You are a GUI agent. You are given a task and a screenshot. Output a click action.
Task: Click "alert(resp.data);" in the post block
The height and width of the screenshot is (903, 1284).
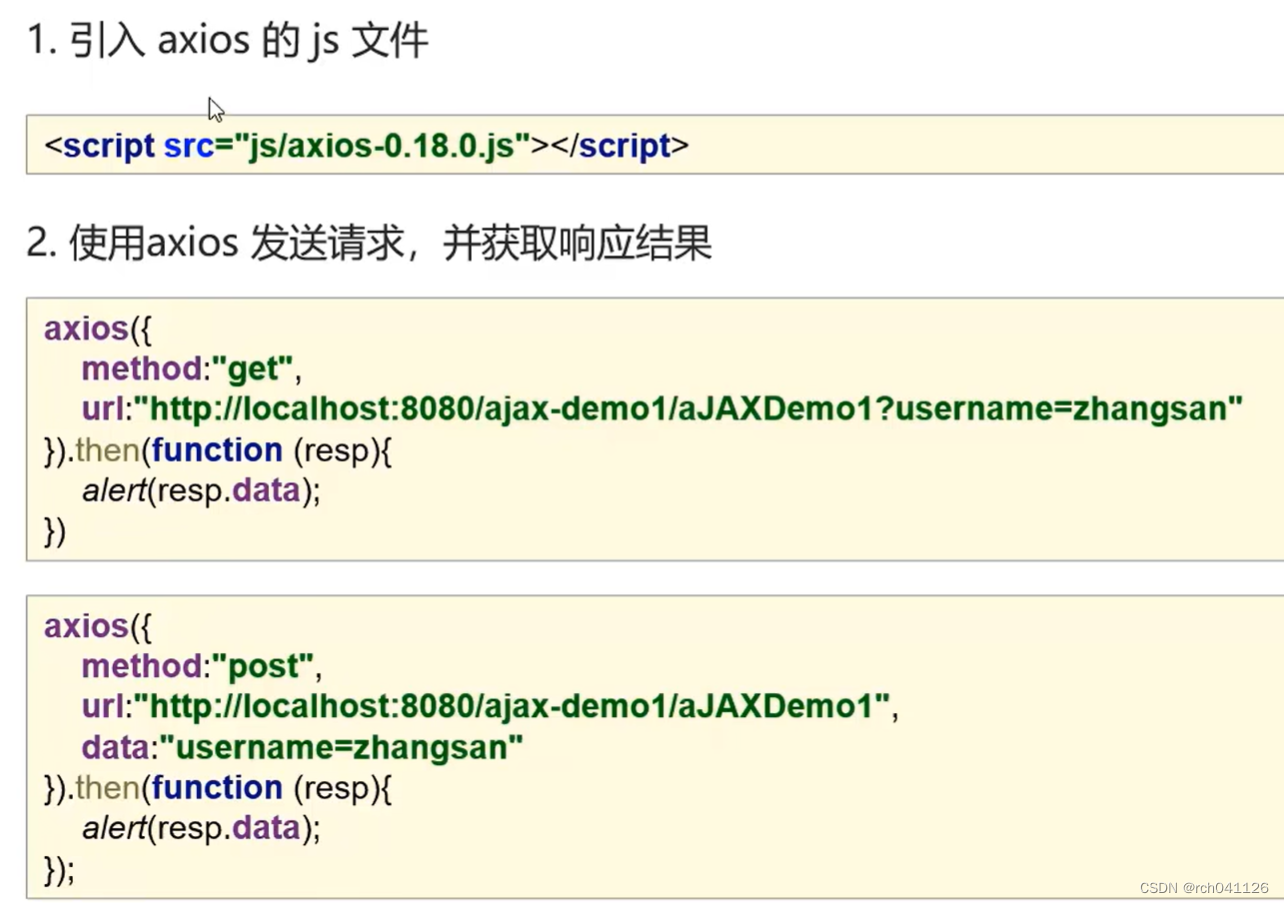201,828
